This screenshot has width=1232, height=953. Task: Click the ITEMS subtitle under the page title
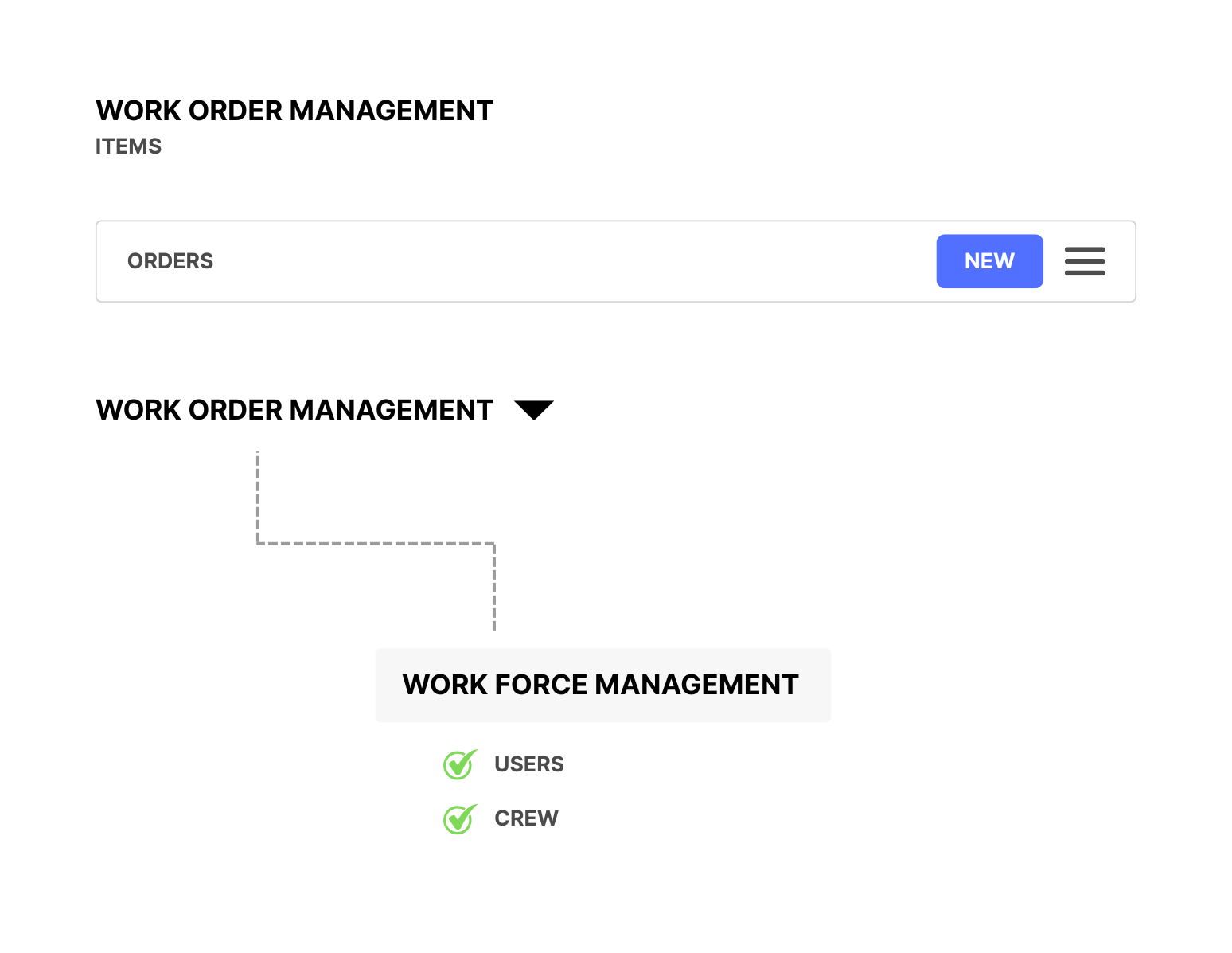click(128, 146)
